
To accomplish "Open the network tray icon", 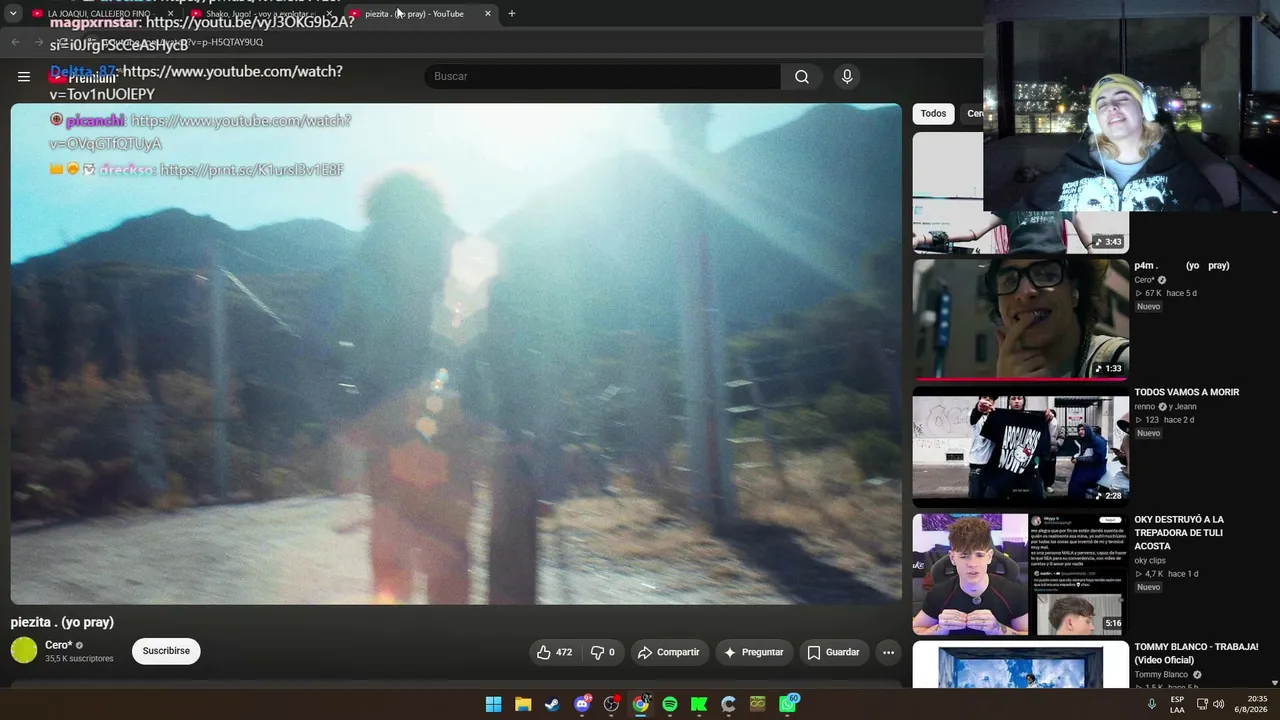I will point(1202,704).
